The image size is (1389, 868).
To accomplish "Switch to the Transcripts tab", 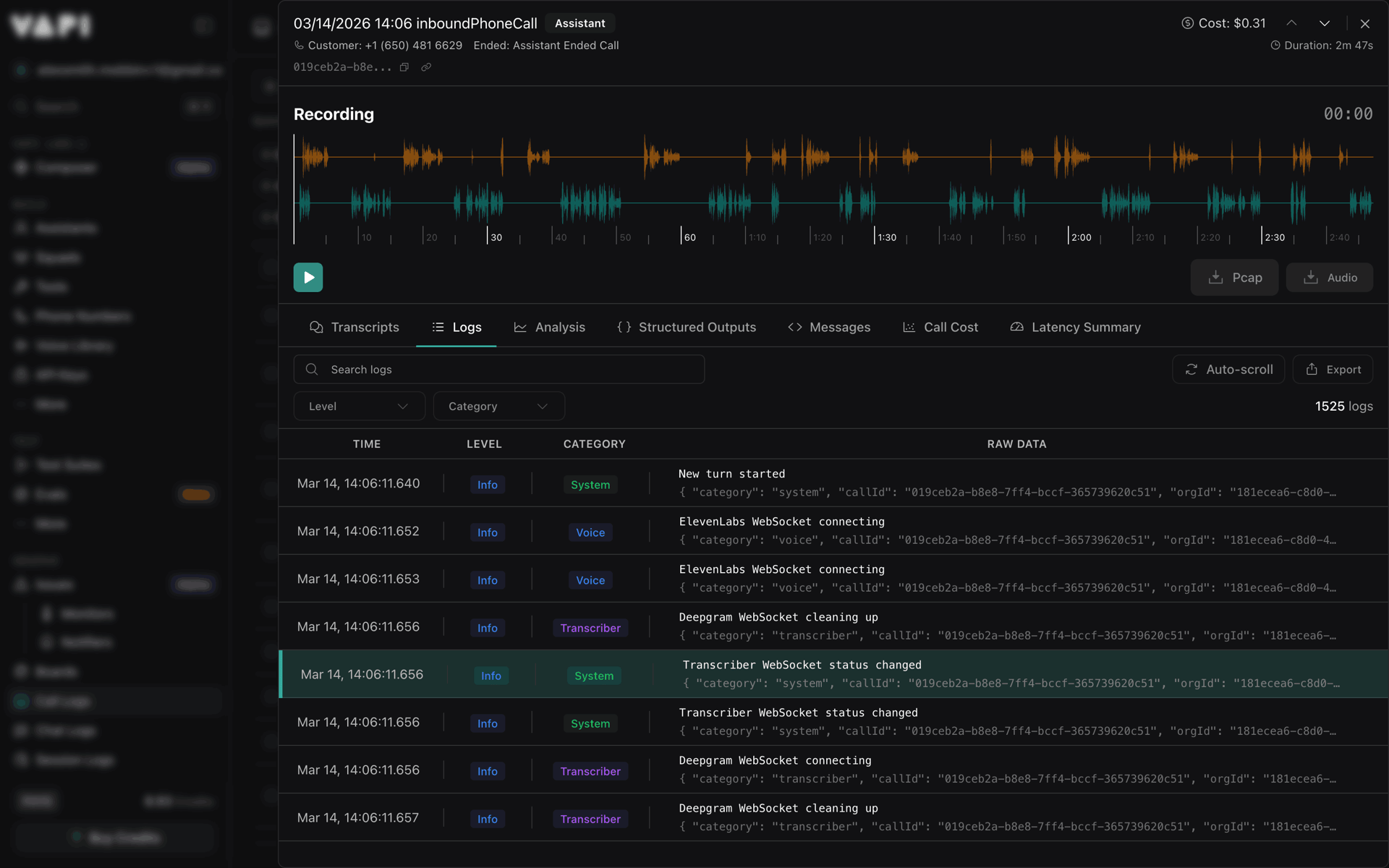I will (x=354, y=327).
